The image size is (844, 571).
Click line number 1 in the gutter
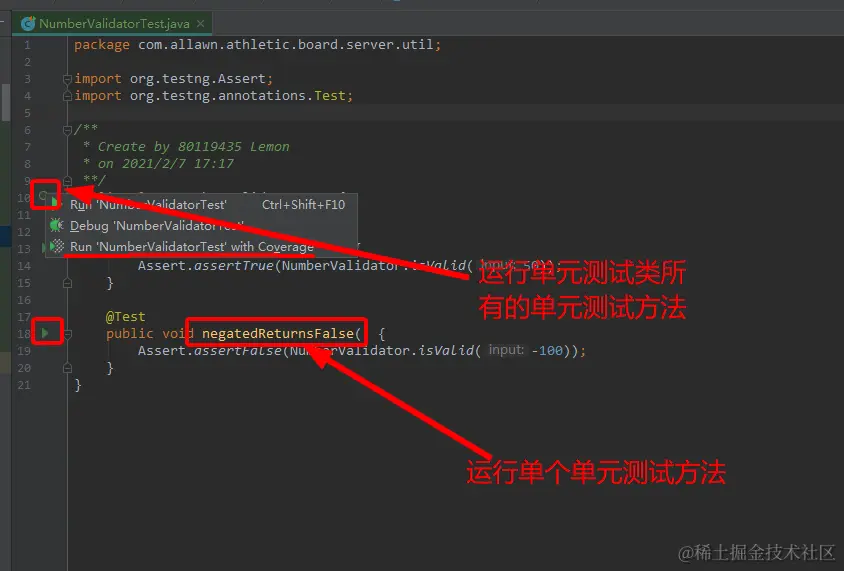pos(27,45)
